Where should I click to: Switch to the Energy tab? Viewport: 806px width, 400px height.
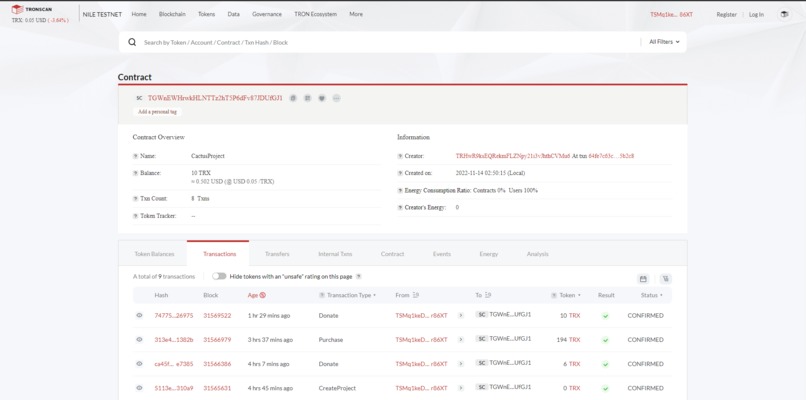coord(488,254)
